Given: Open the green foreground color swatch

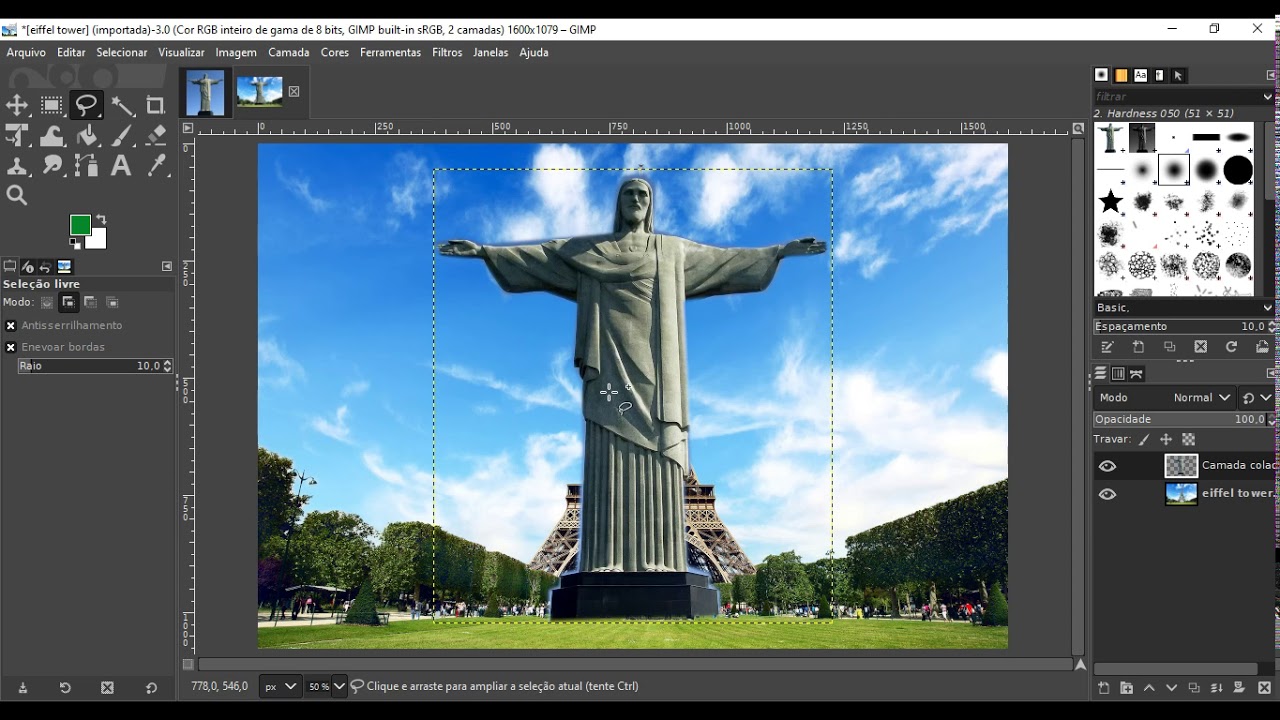Looking at the screenshot, I should tap(80, 225).
